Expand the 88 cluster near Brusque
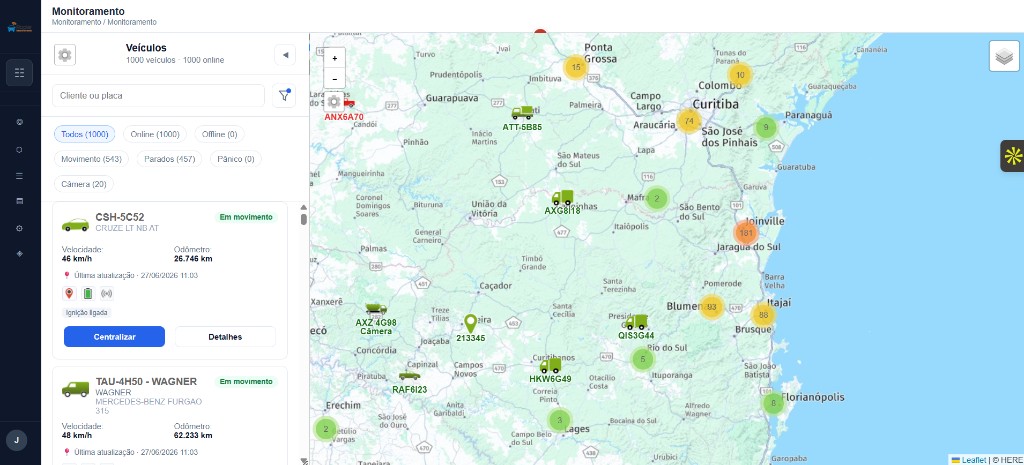 pos(763,315)
